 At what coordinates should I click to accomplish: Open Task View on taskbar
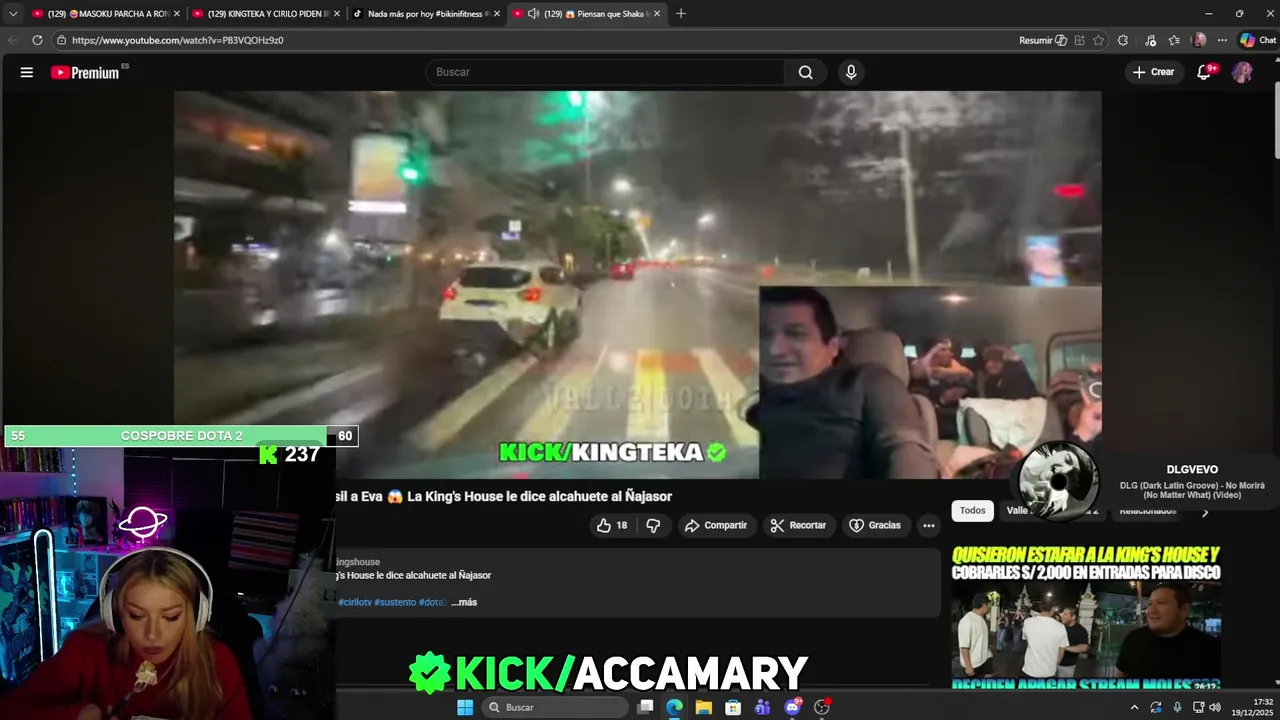(646, 707)
